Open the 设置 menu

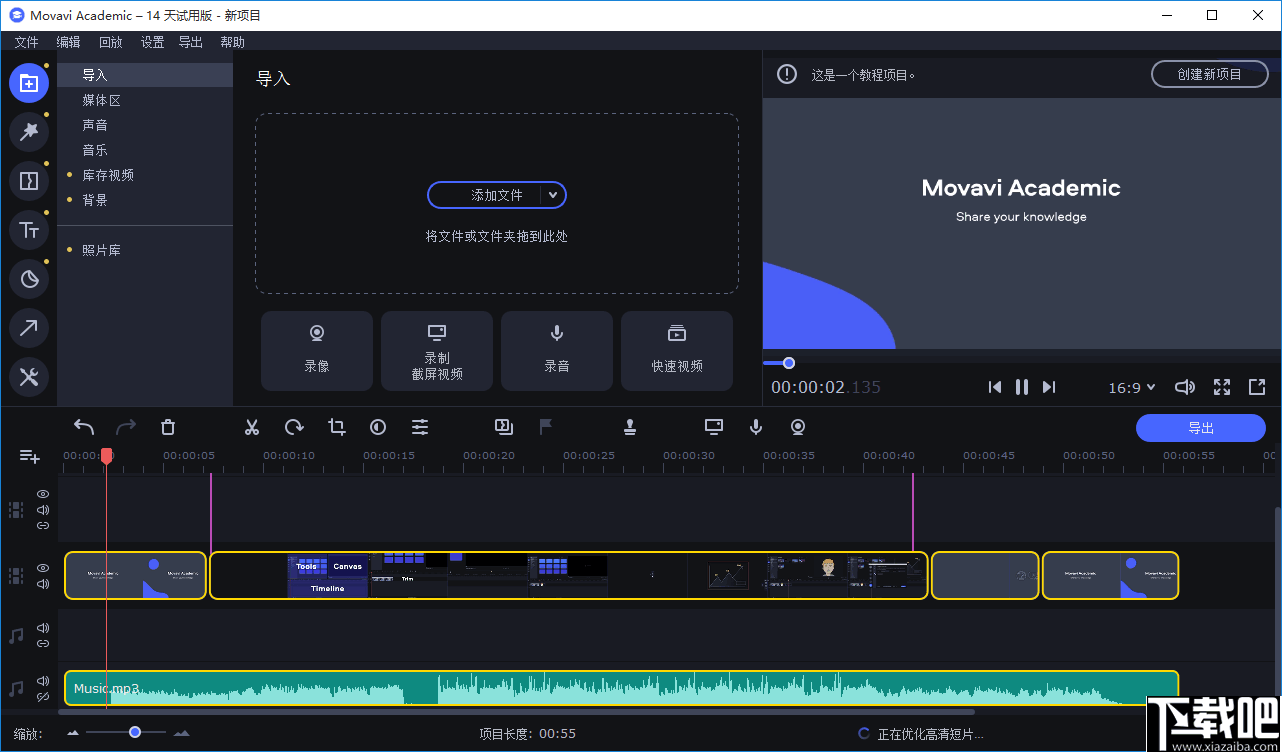coord(152,42)
